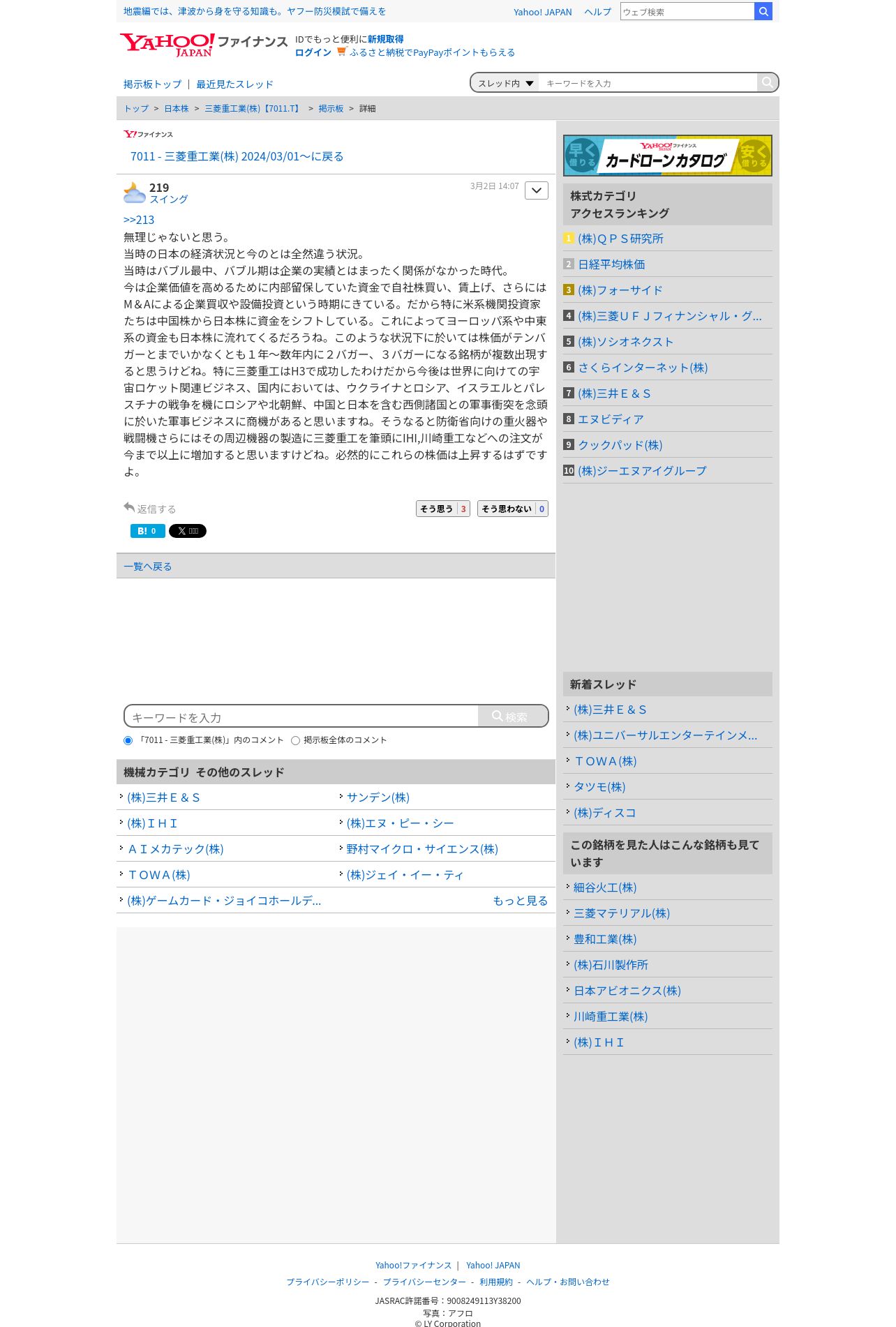Open machinery thread サンデン(株)

(378, 797)
